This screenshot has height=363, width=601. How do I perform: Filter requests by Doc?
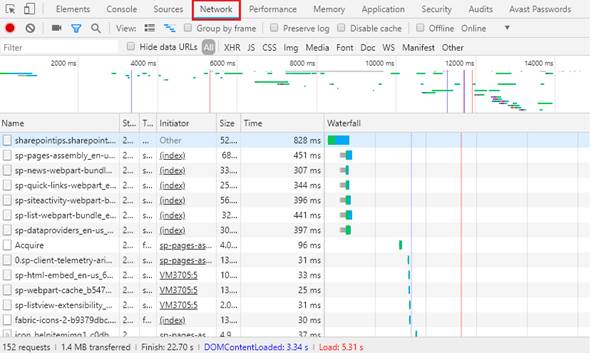(368, 48)
